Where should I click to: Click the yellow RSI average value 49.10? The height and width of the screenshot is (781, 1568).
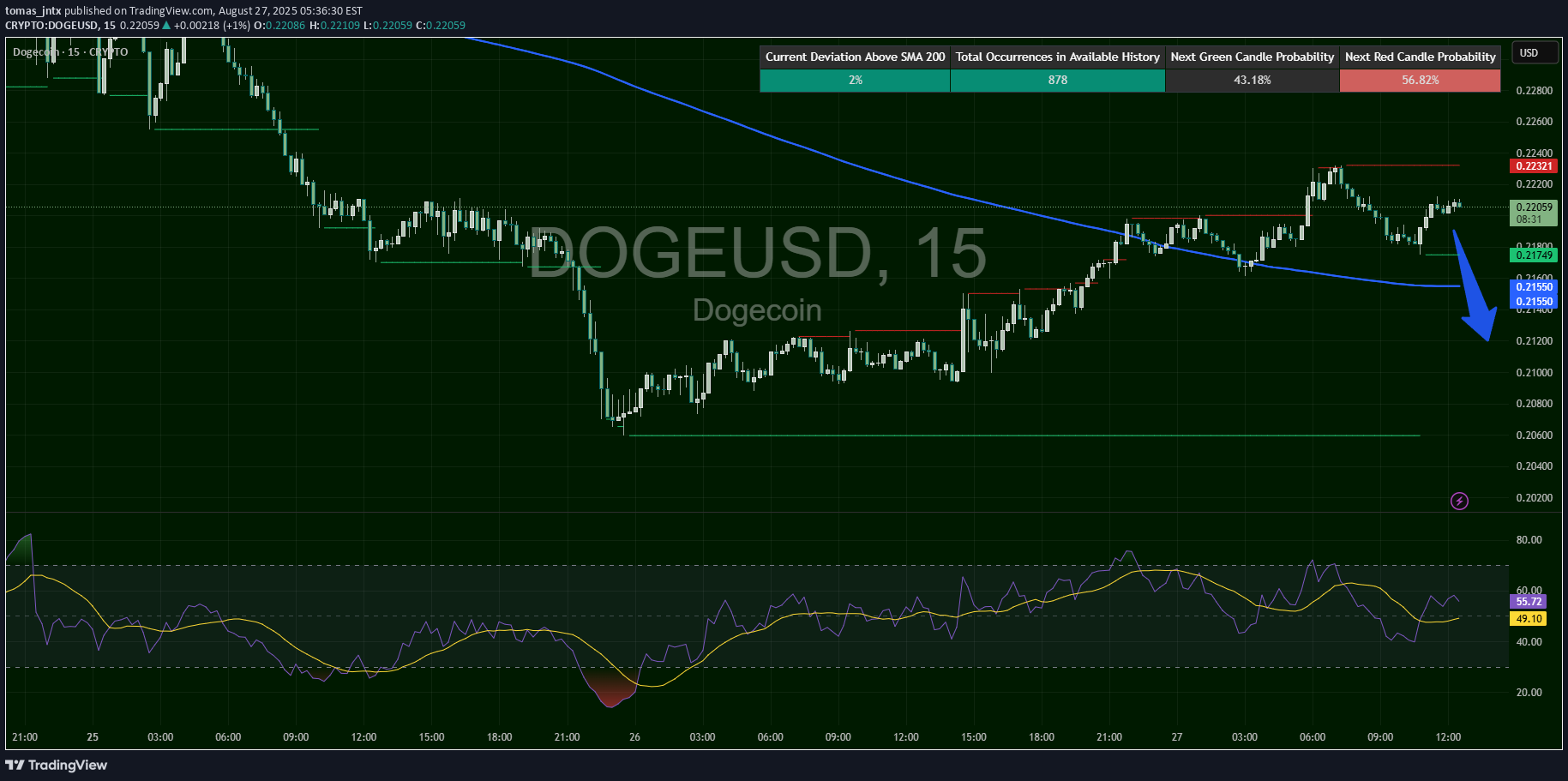coord(1529,619)
